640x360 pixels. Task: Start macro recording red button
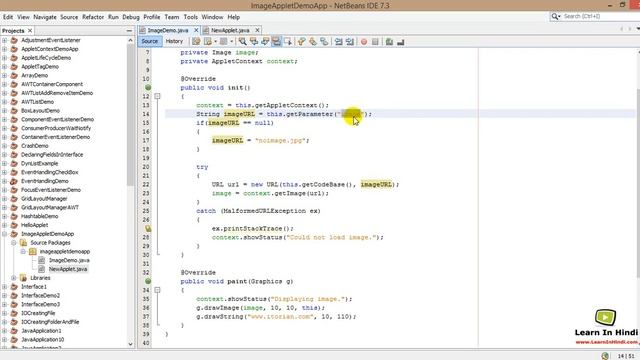pos(364,42)
